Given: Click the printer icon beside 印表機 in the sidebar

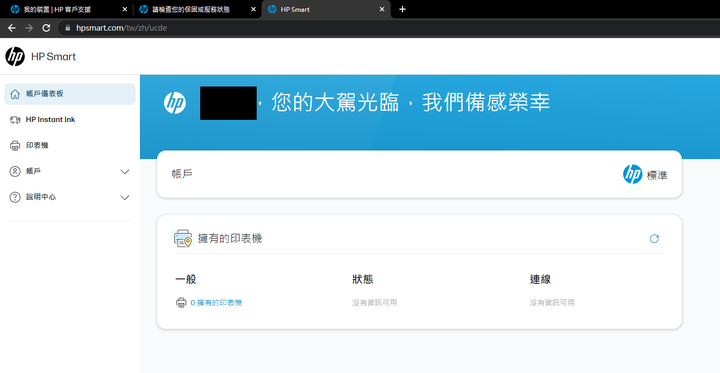Looking at the screenshot, I should pyautogui.click(x=15, y=146).
